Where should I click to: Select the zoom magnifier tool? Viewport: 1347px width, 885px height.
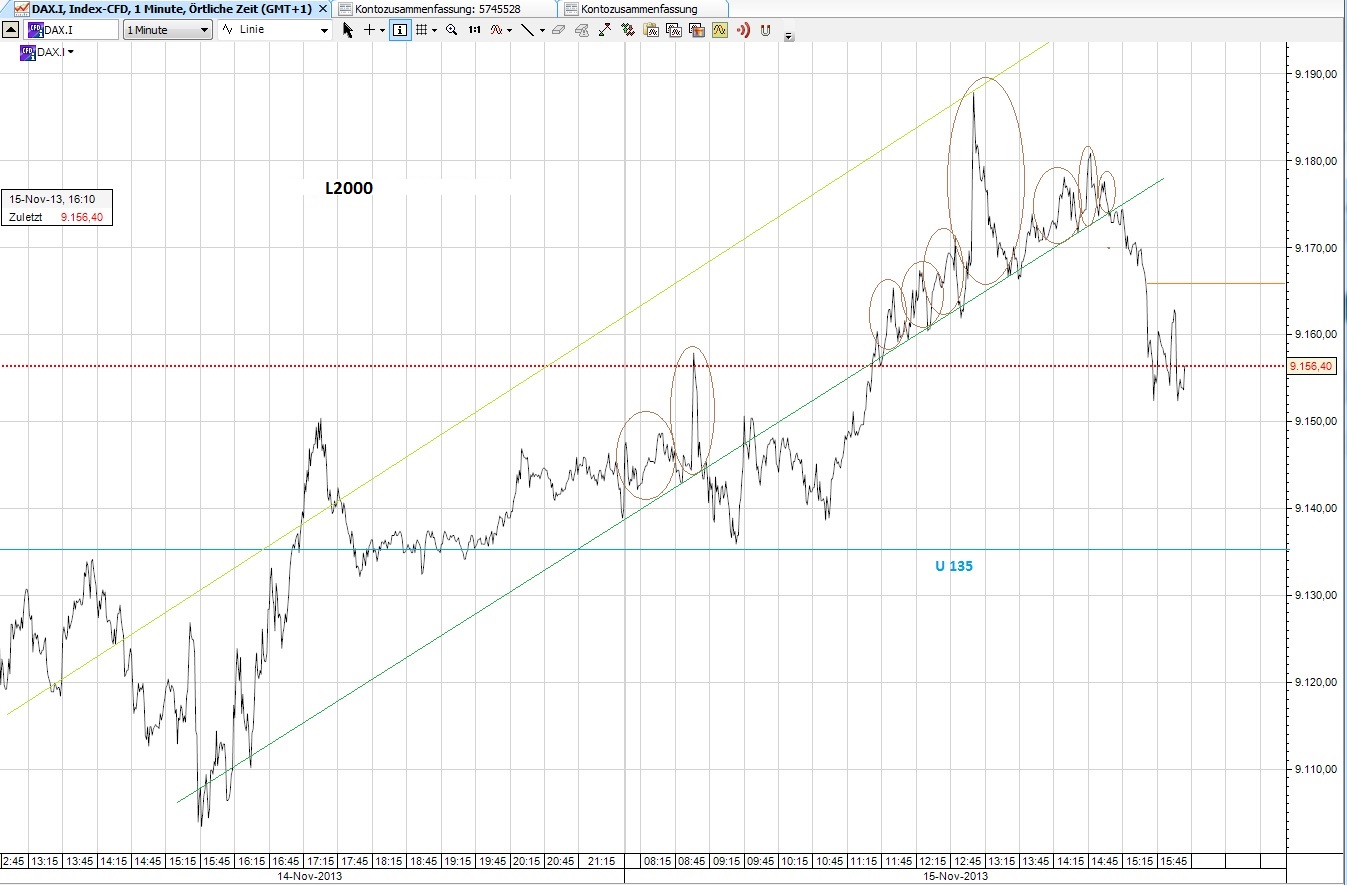(451, 30)
